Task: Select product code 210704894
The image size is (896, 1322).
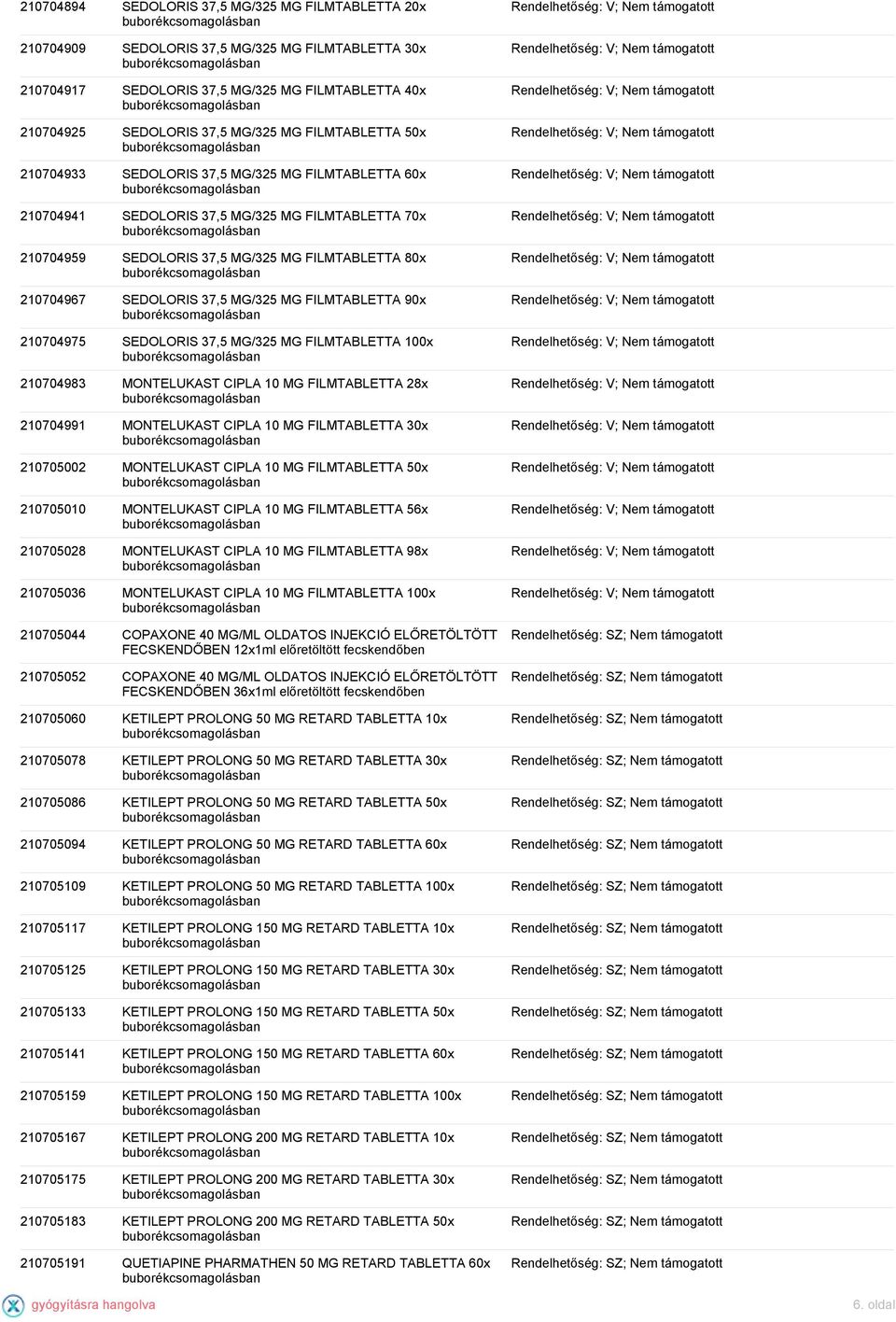Action: click(x=53, y=7)
